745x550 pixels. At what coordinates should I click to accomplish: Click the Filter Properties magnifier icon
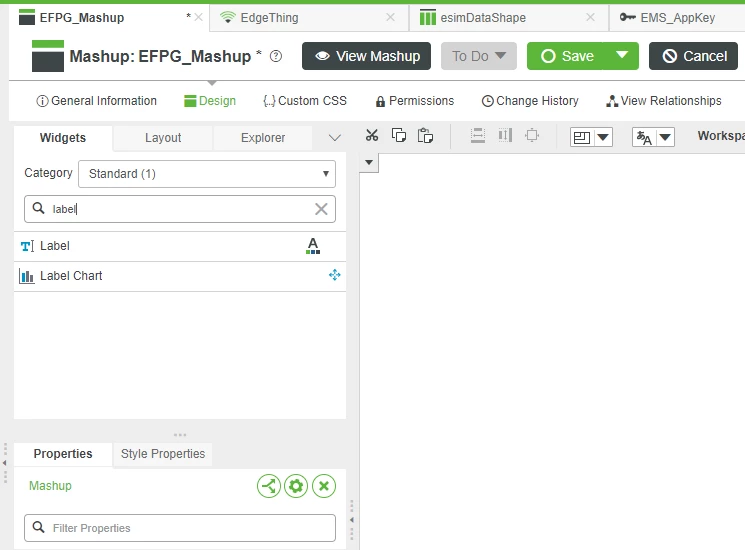(x=38, y=527)
